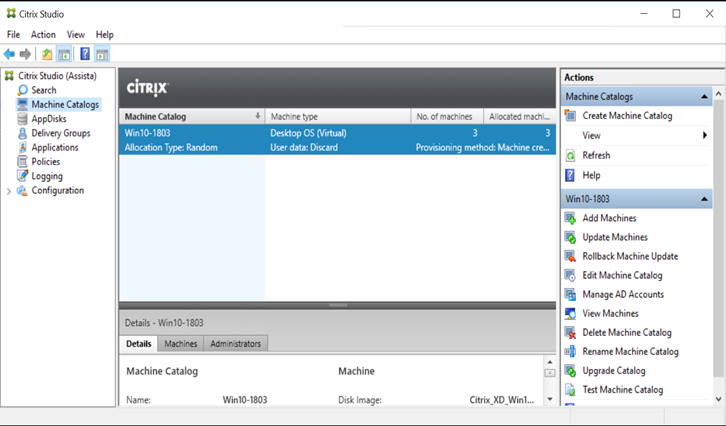Click the Applications icon in tree

pos(22,147)
